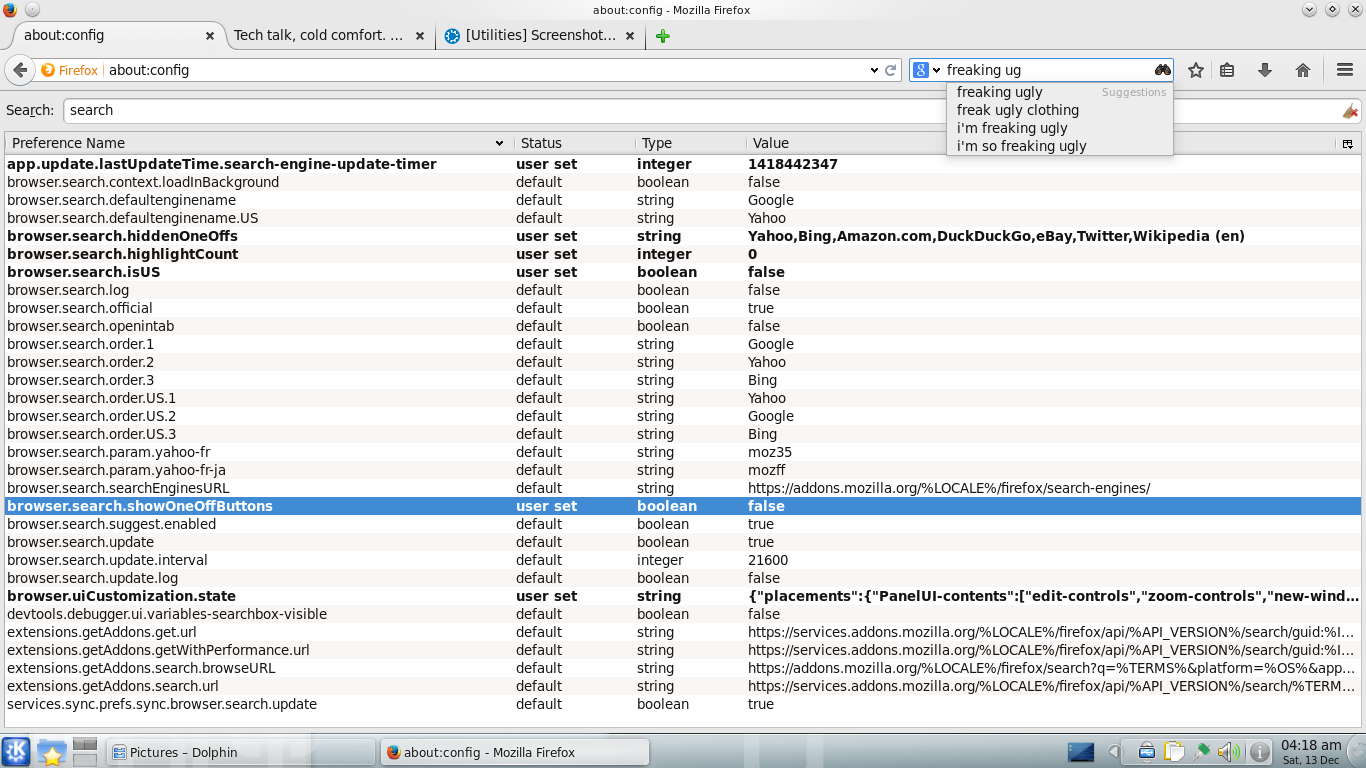
Task: Select browser.uiCustomization.state row
Action: (x=683, y=596)
